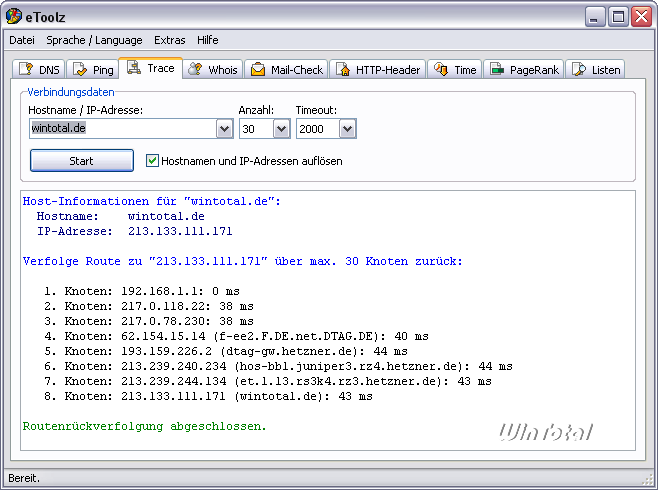Open the HTTP-Header tab
Screen dimensions: 658x490
(x=378, y=69)
